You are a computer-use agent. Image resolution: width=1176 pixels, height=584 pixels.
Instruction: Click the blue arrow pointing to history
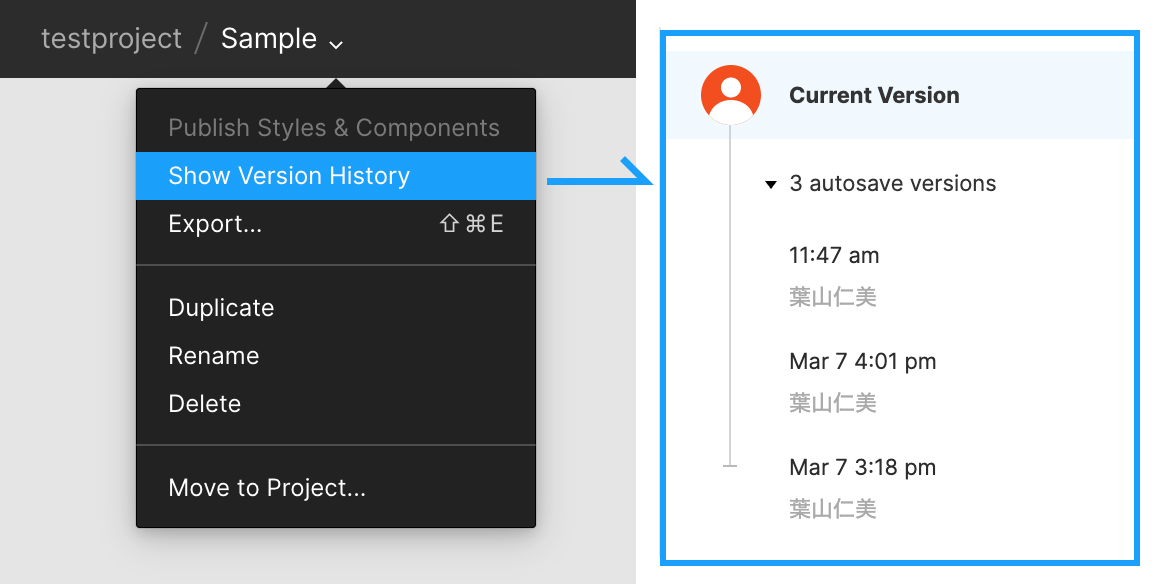click(600, 172)
